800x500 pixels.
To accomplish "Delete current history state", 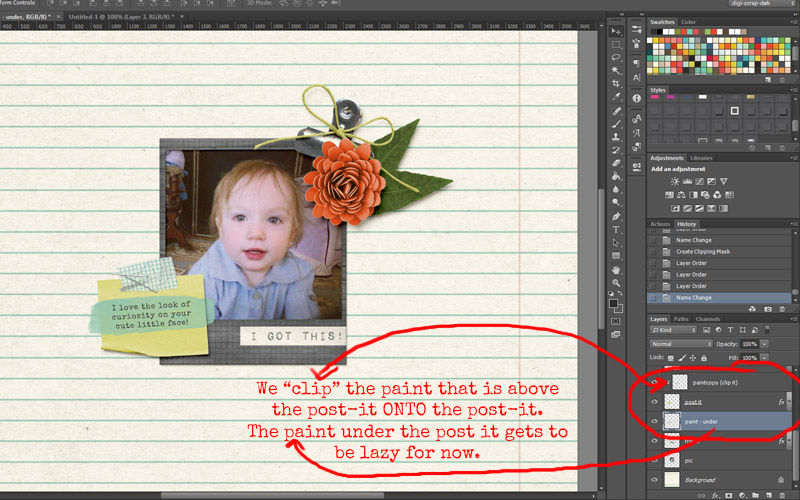I will [782, 309].
